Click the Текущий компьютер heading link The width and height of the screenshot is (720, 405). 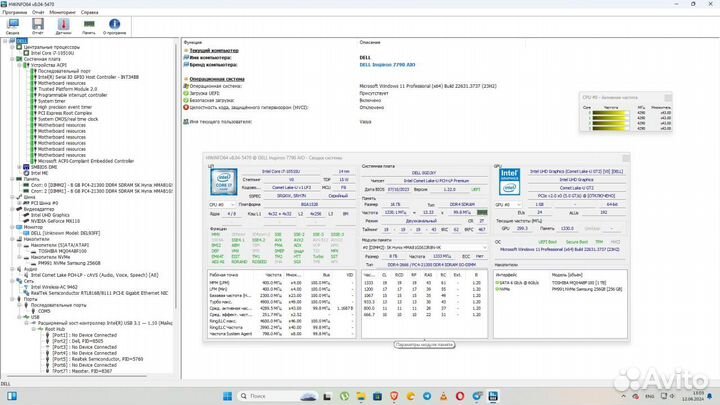[x=214, y=49]
